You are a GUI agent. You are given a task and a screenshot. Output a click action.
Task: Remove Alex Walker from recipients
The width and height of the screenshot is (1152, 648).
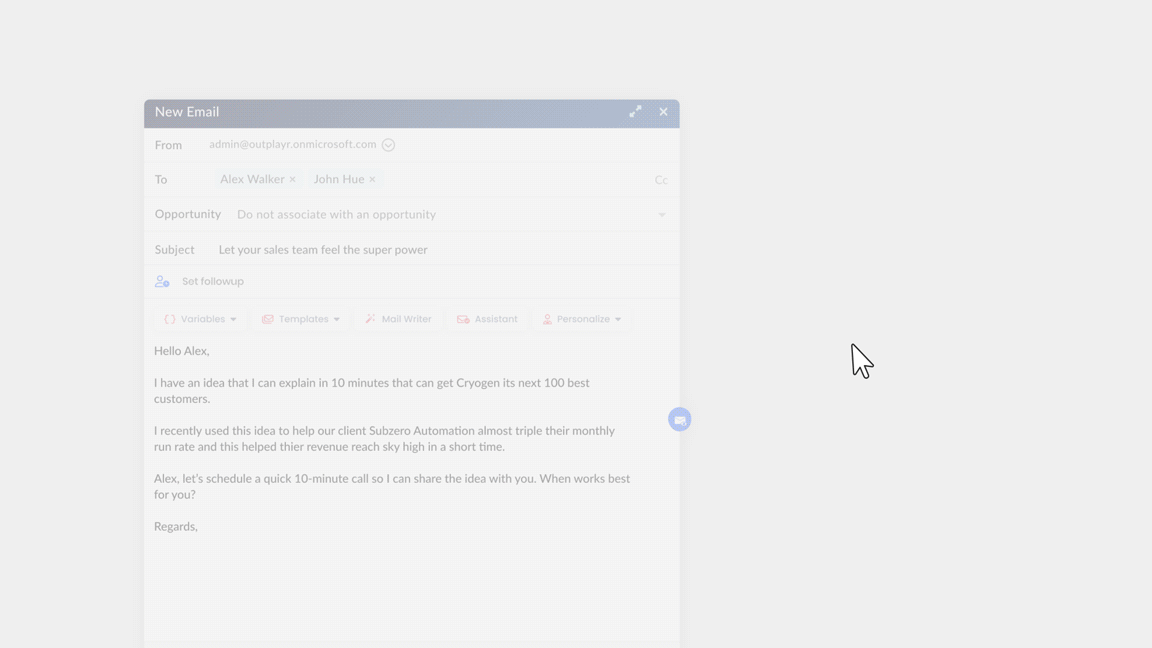292,179
